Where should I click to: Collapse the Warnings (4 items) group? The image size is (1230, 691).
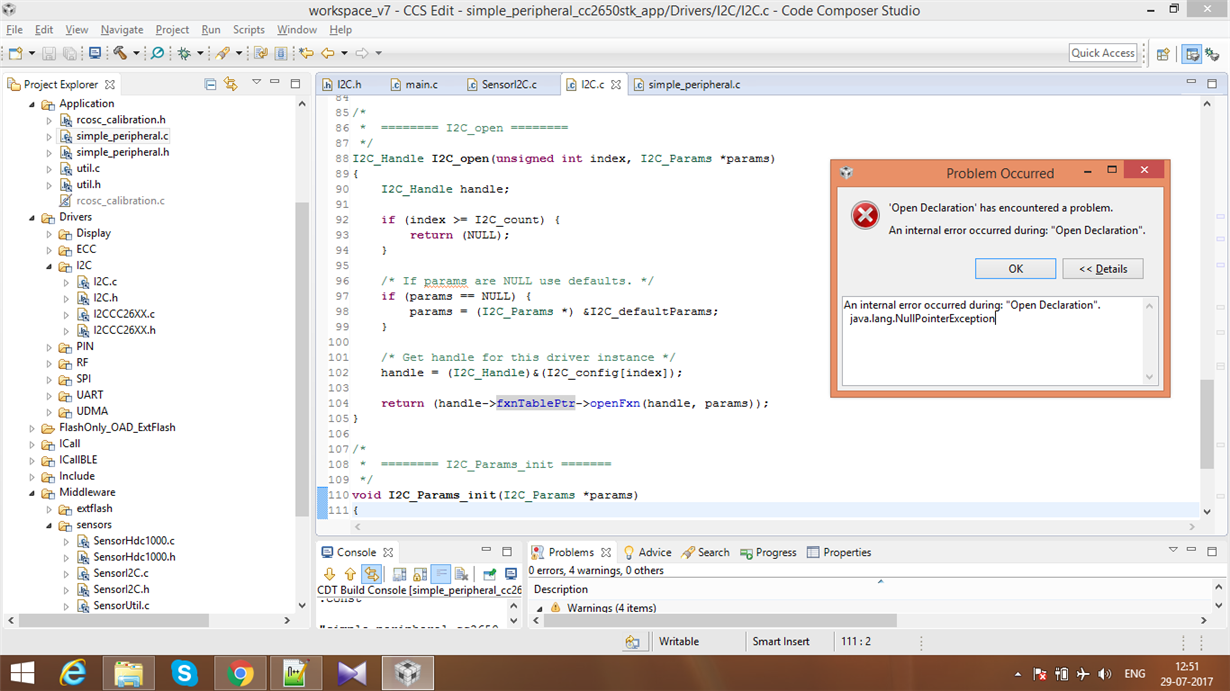point(540,608)
